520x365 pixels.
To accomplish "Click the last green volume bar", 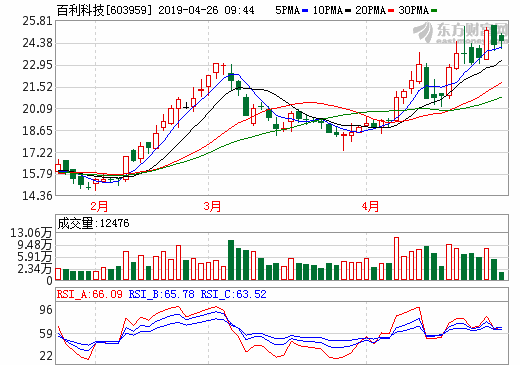I will point(501,276).
